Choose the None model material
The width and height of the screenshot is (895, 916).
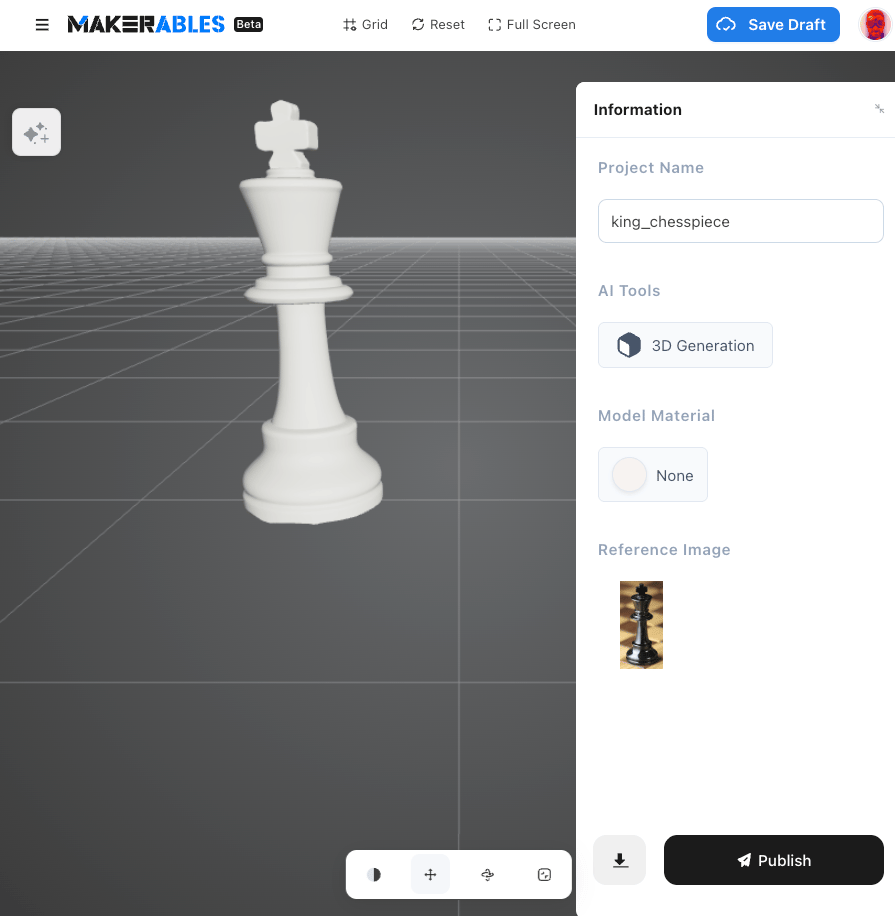coord(653,475)
